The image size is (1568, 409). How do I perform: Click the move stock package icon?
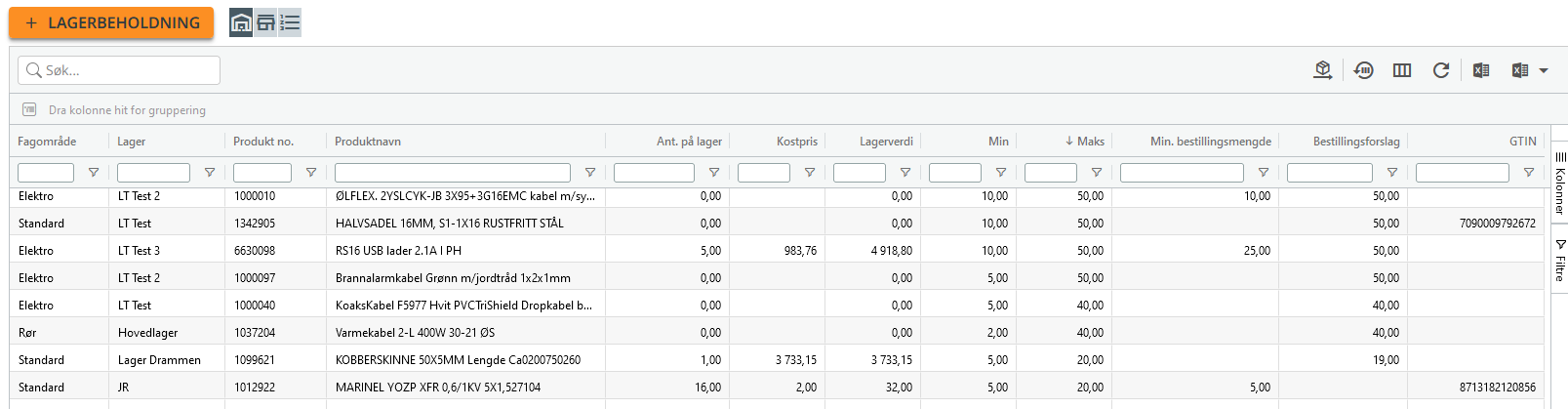point(1323,70)
